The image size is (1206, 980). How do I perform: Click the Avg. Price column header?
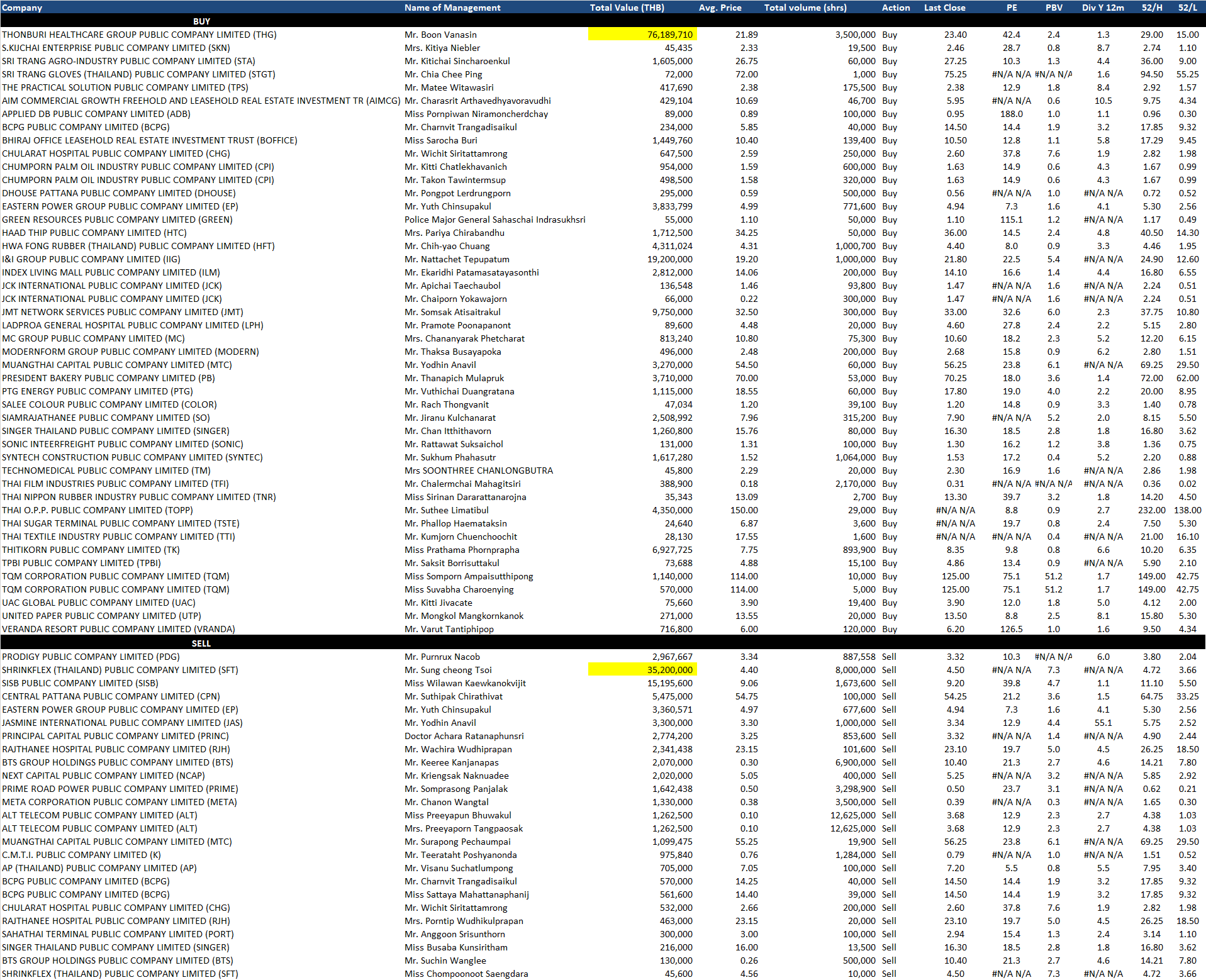pos(720,8)
